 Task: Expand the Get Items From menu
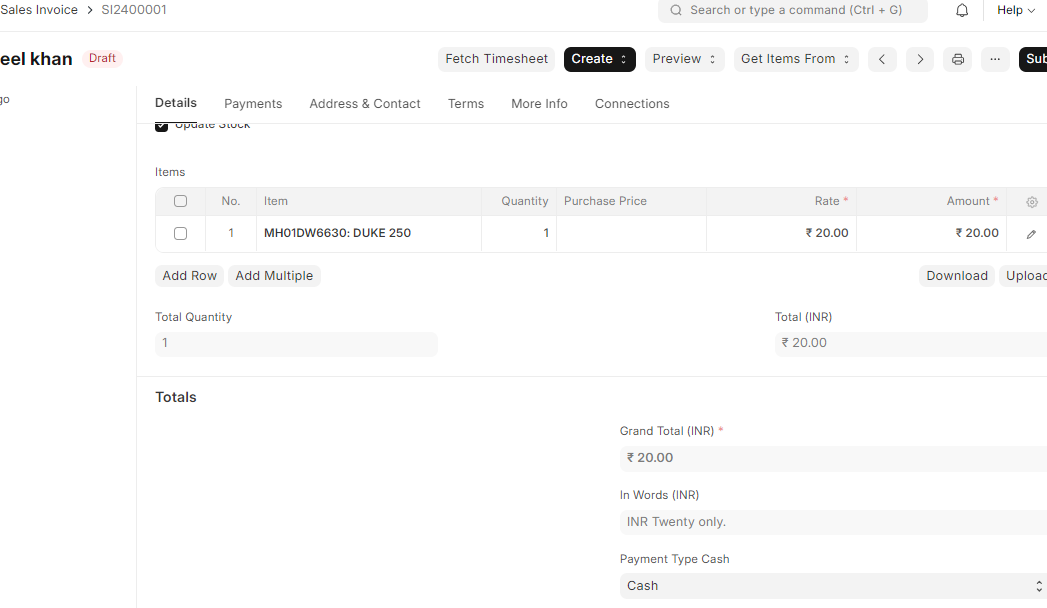pos(796,59)
